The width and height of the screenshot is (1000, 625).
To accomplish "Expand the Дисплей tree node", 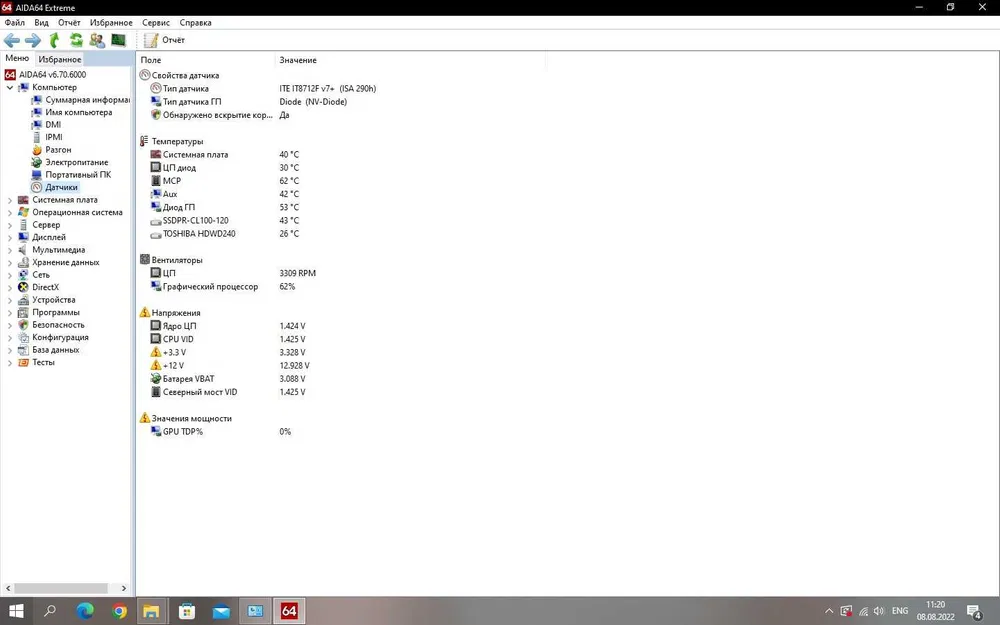I will click(10, 237).
